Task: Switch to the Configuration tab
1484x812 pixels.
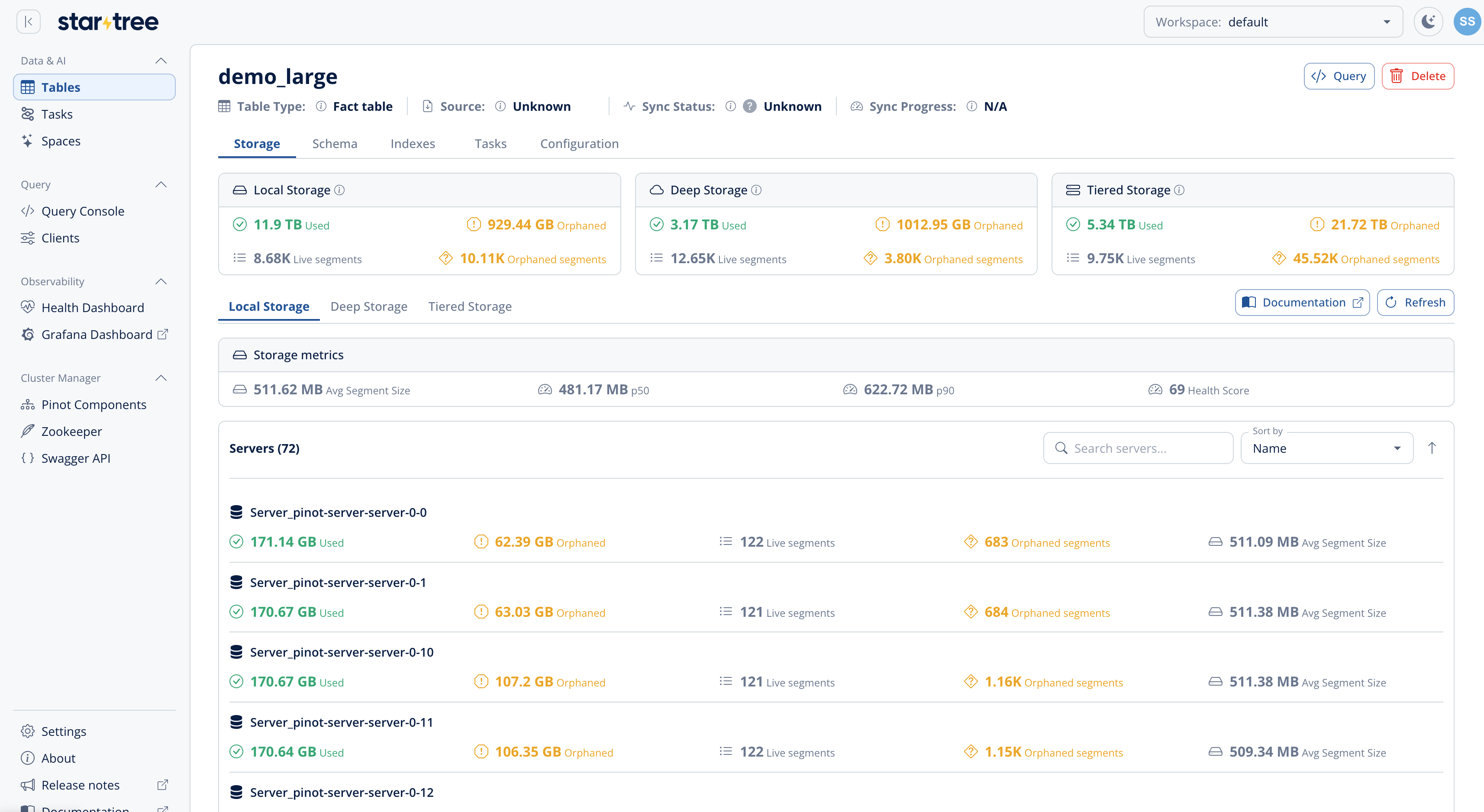Action: pyautogui.click(x=579, y=143)
